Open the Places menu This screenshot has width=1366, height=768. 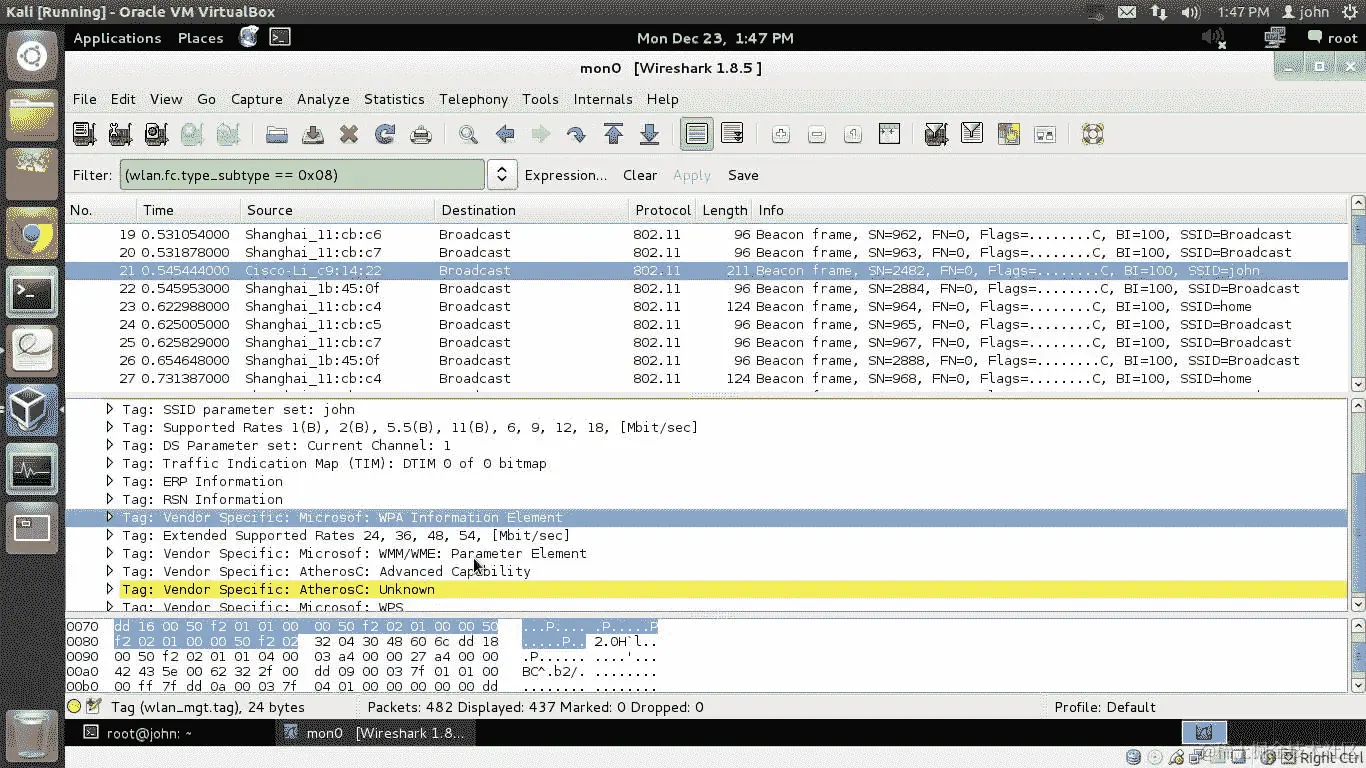(200, 38)
